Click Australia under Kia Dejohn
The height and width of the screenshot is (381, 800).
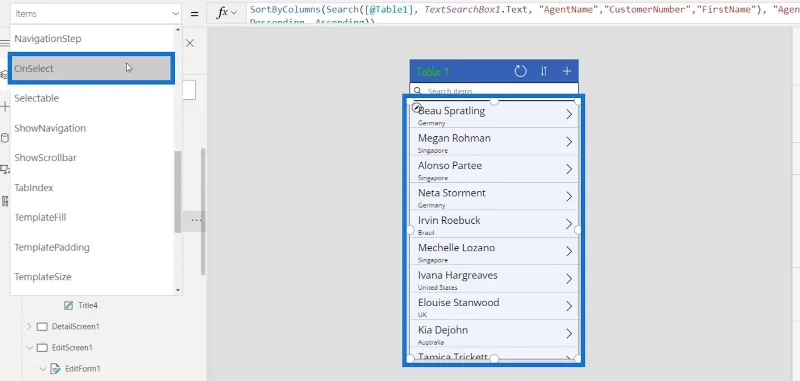coord(431,342)
